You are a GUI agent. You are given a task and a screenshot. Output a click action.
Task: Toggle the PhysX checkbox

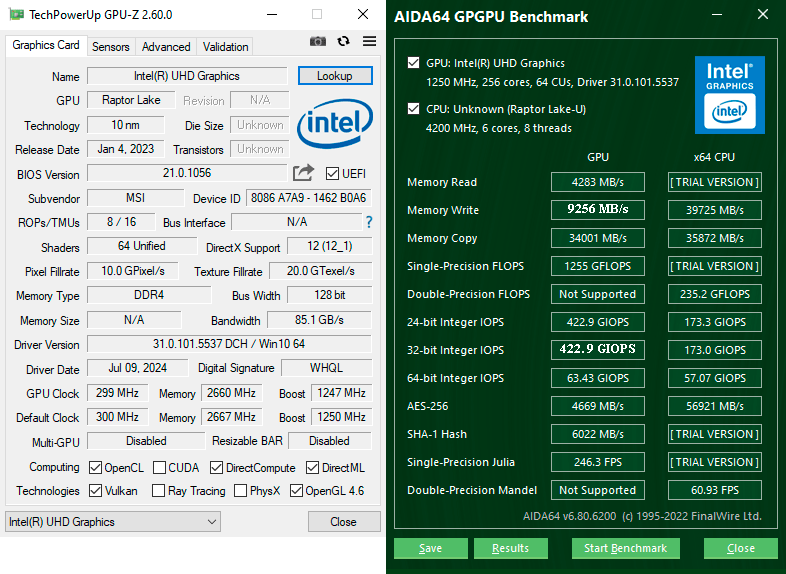point(241,490)
